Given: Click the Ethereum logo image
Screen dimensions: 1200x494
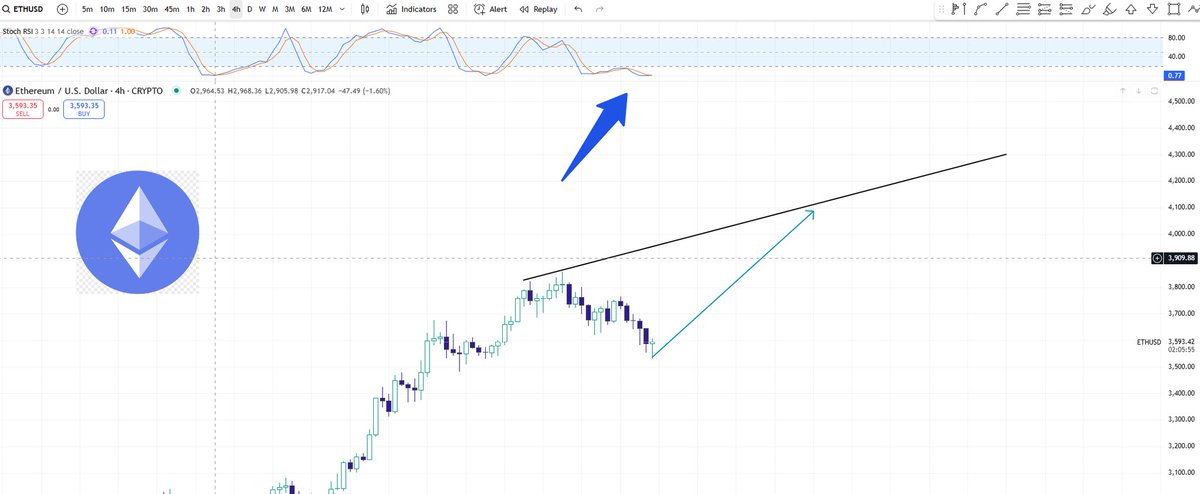Looking at the screenshot, I should pos(137,233).
